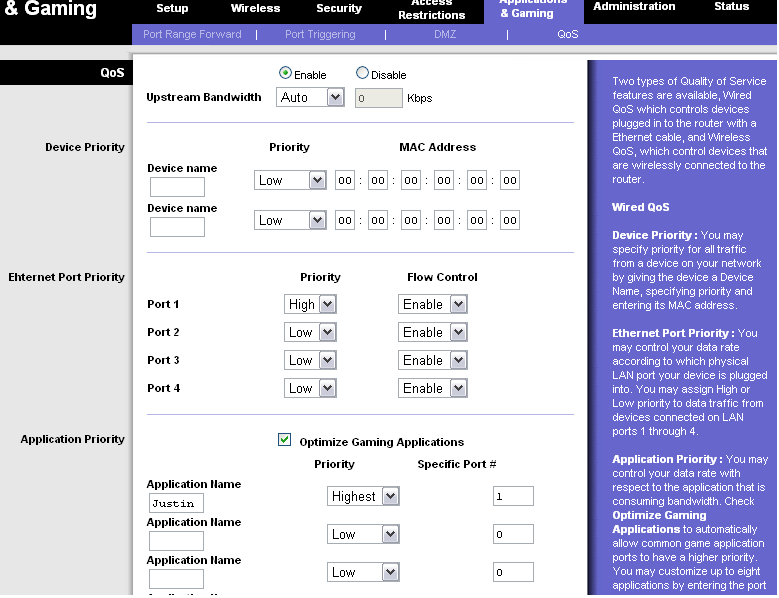This screenshot has height=598, width=779.
Task: Open Port 3 priority dropdown
Action: pyautogui.click(x=310, y=360)
